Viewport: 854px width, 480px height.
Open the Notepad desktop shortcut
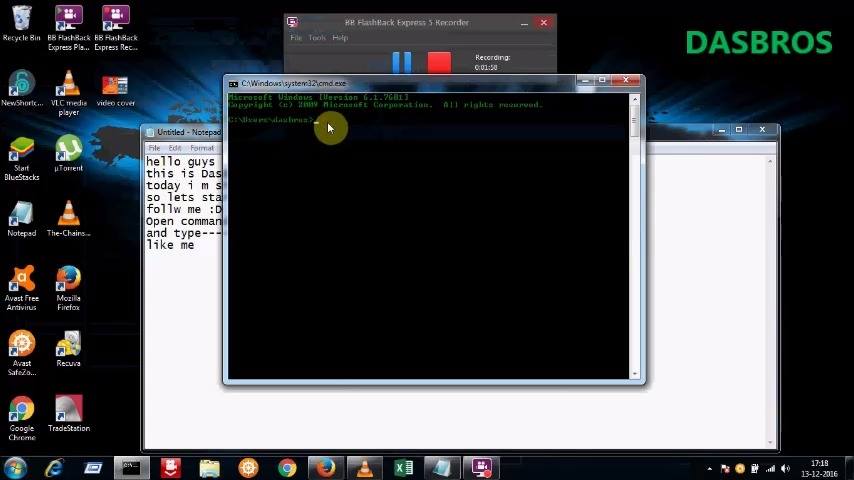coord(22,218)
